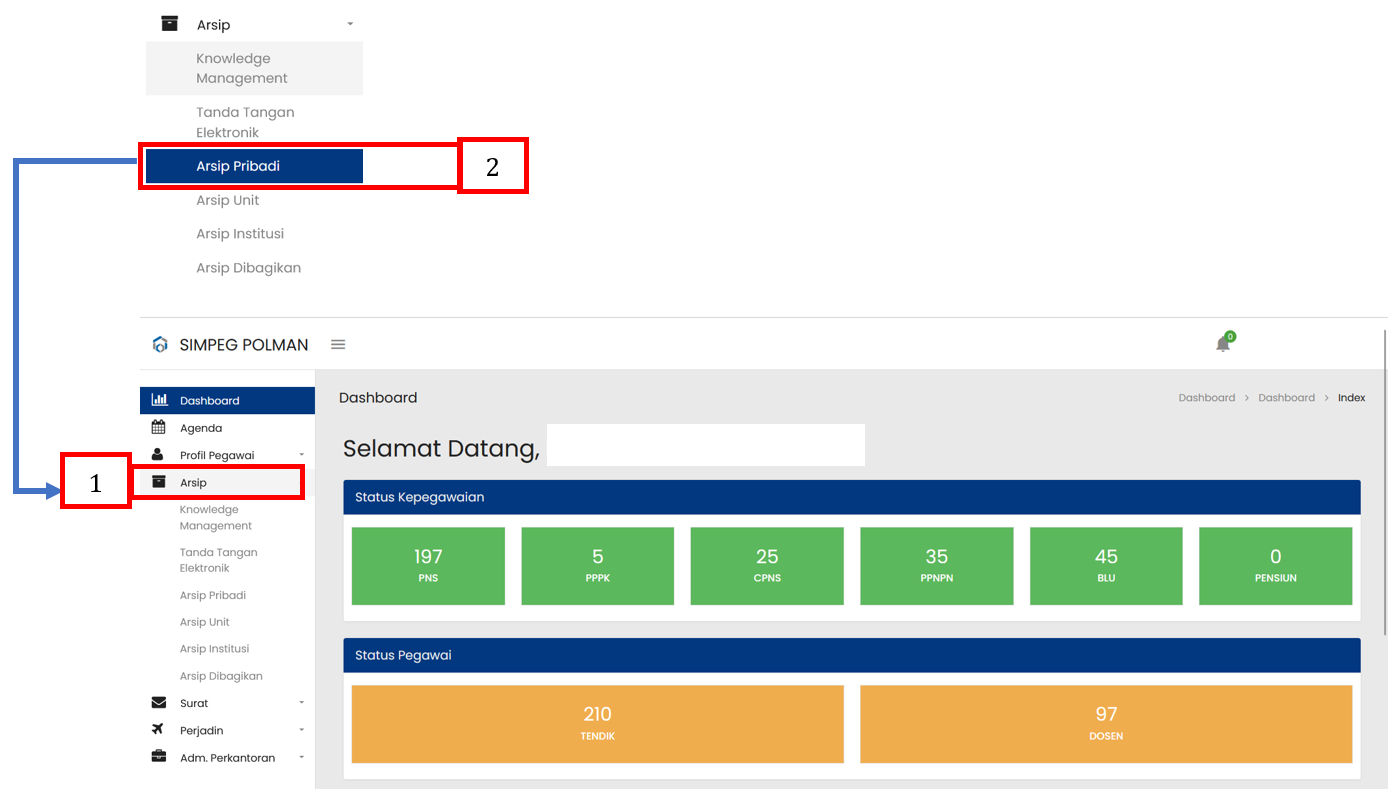Click the Adm. Perkantoran briefcase icon

click(x=159, y=757)
